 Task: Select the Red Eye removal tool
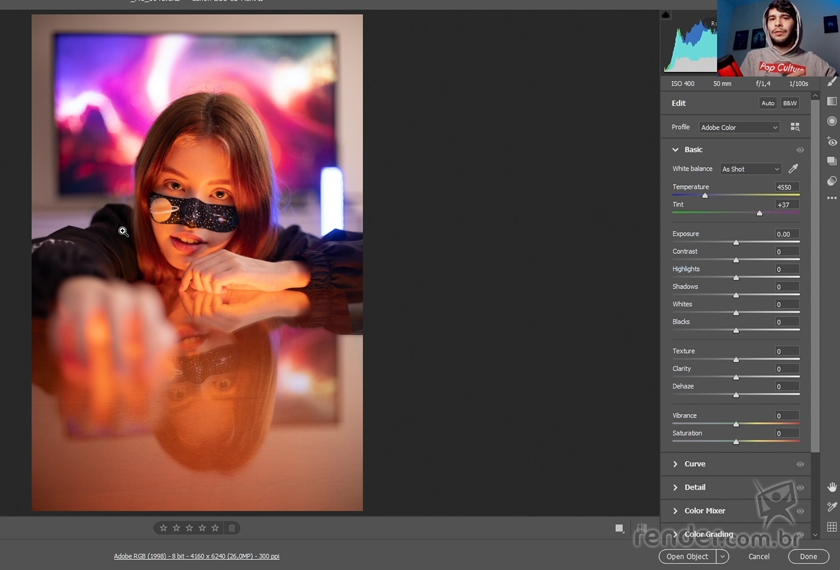click(x=831, y=142)
